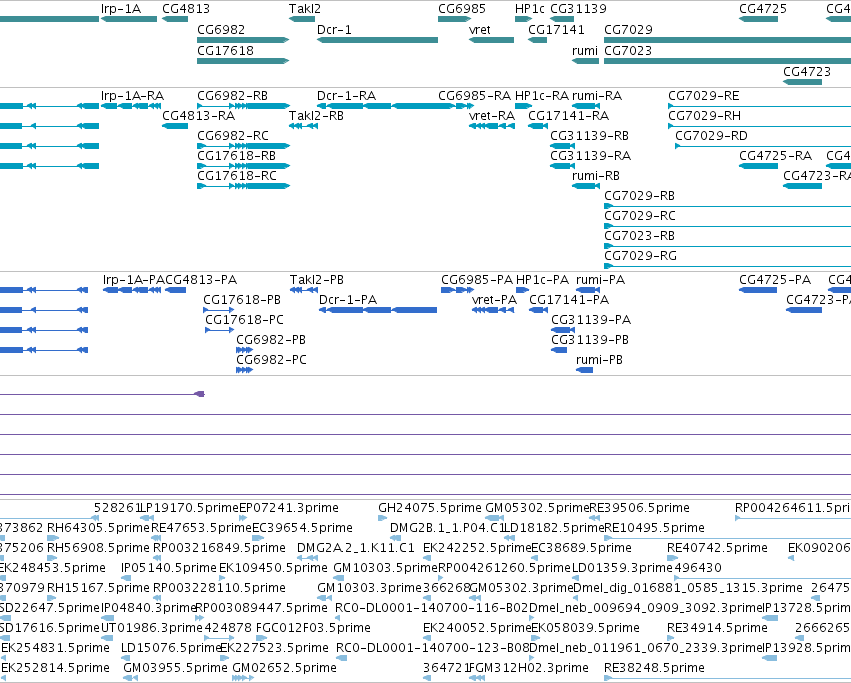Click the protein label "CG17618-PB"
851x683 pixels.
[242, 300]
